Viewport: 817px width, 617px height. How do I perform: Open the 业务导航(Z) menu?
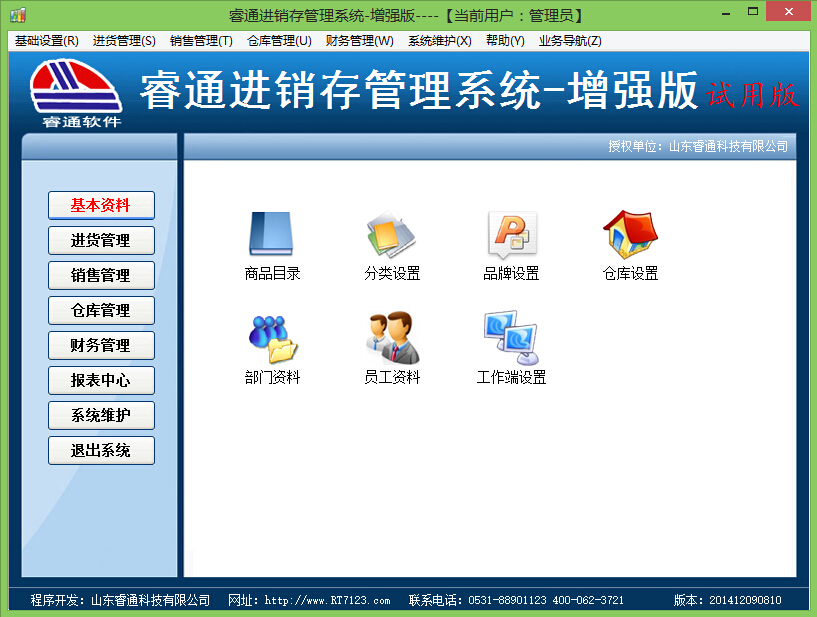point(570,41)
